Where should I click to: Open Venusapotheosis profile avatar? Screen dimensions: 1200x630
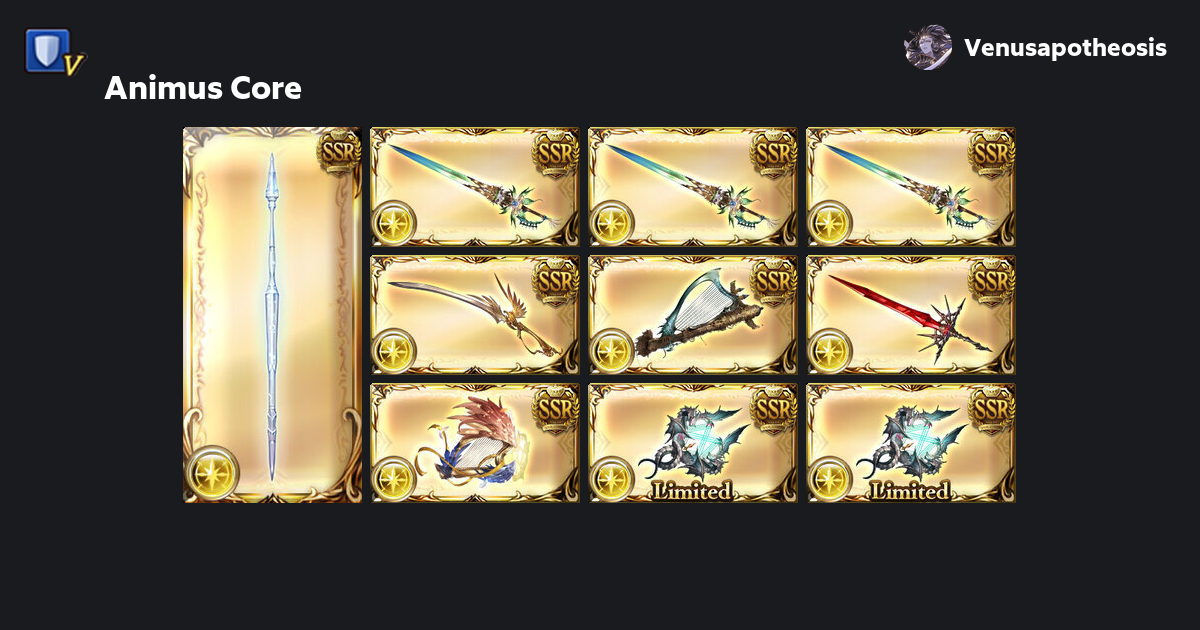[x=927, y=47]
